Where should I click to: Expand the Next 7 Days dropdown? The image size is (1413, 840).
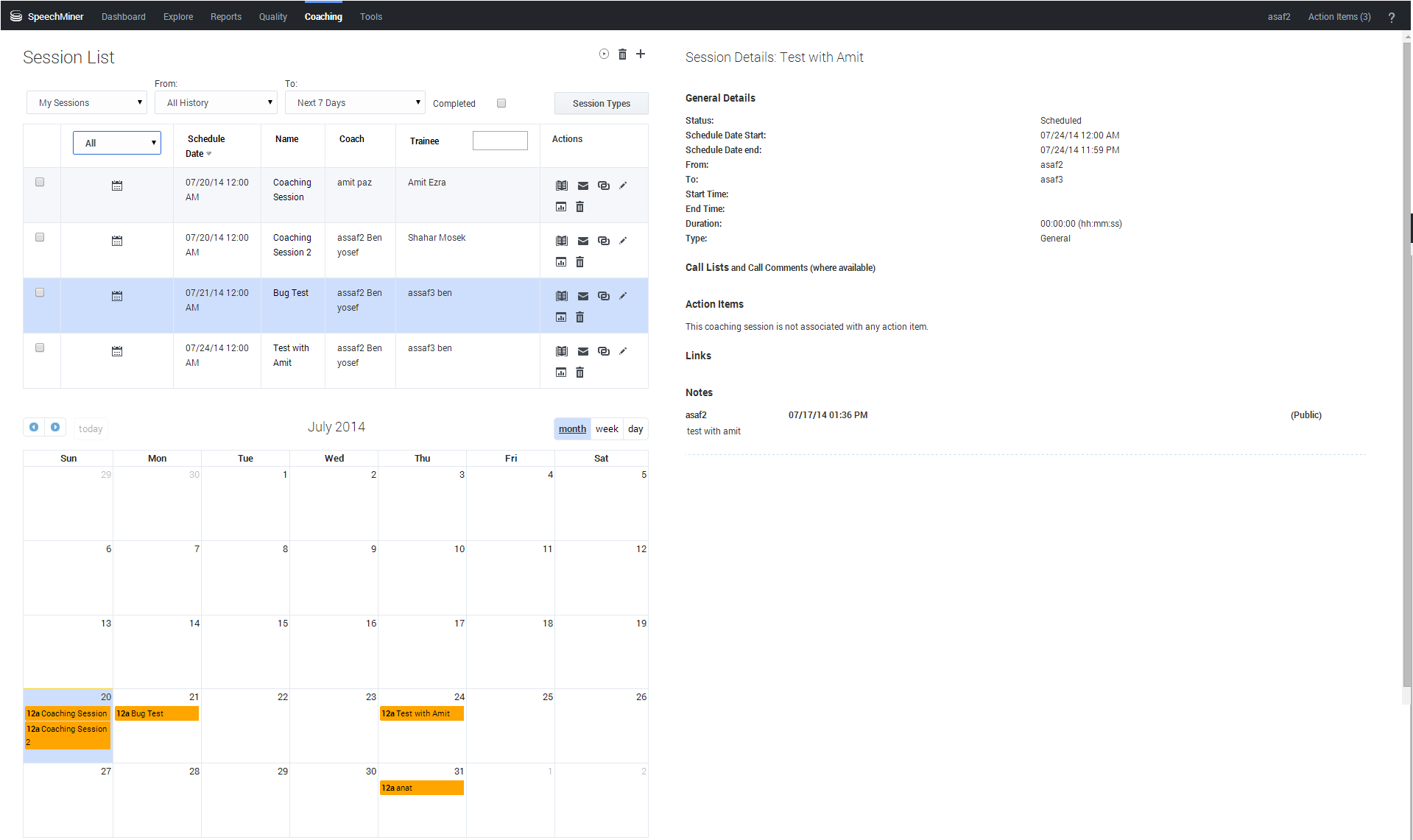pos(354,103)
